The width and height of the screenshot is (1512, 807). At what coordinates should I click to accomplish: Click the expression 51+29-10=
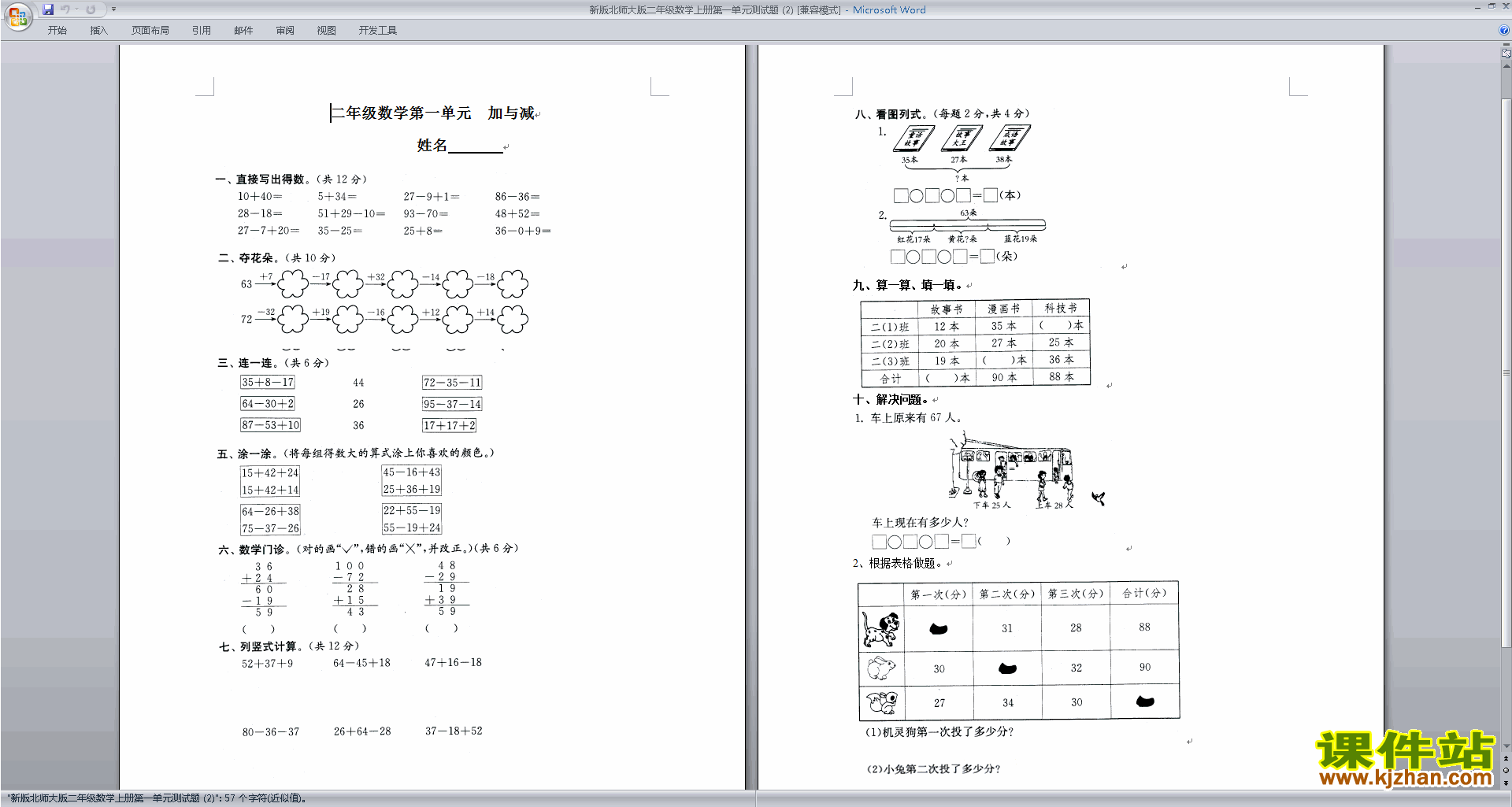351,214
